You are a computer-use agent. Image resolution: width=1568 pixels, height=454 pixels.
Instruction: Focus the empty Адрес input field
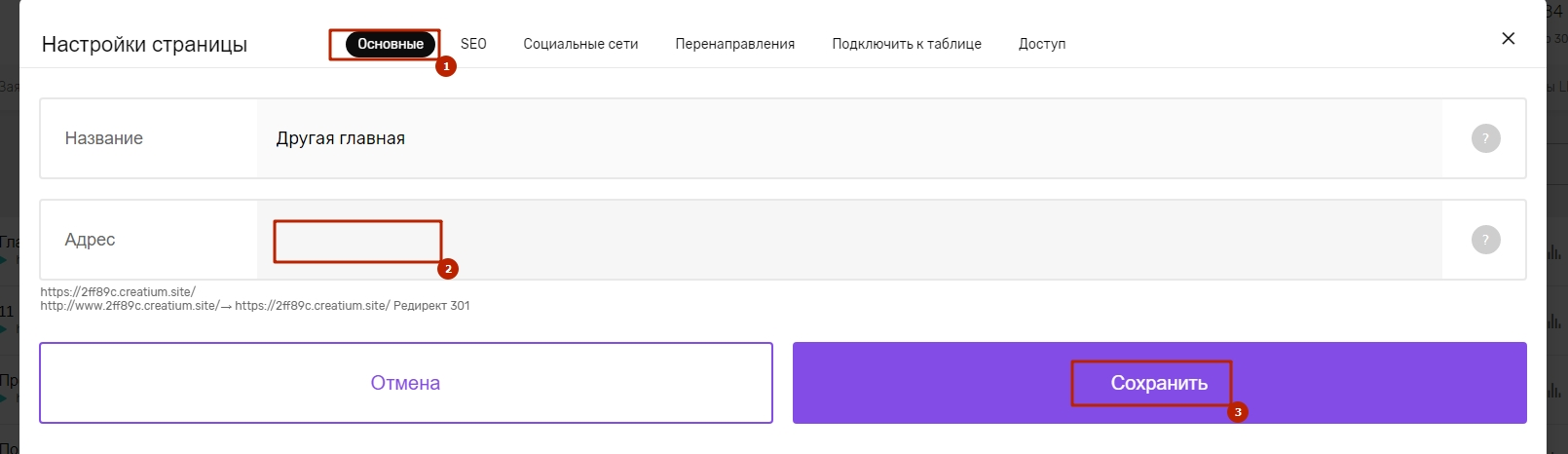coord(849,240)
